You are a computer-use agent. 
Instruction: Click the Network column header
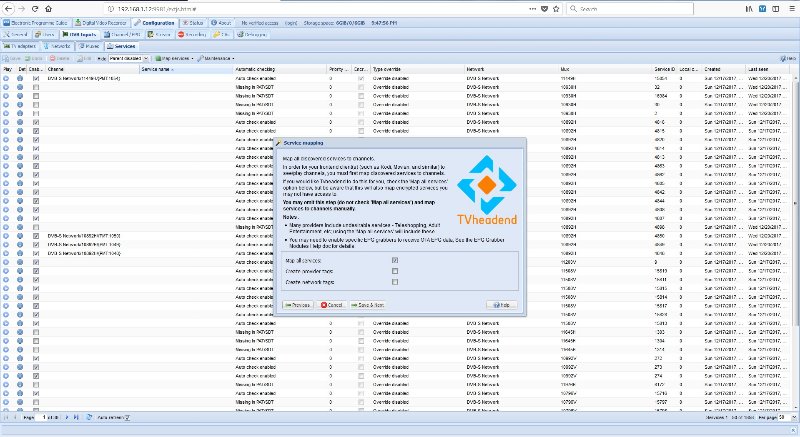click(512, 69)
